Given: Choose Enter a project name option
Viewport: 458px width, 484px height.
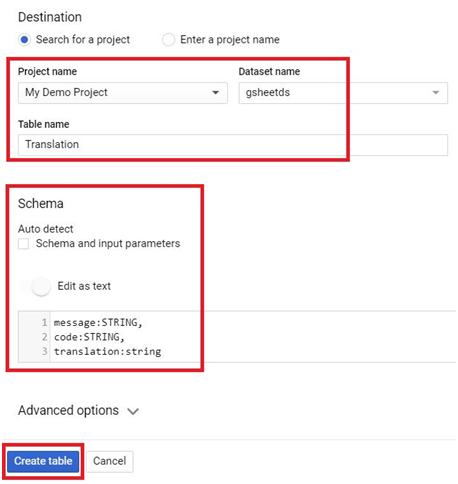Looking at the screenshot, I should coord(168,40).
